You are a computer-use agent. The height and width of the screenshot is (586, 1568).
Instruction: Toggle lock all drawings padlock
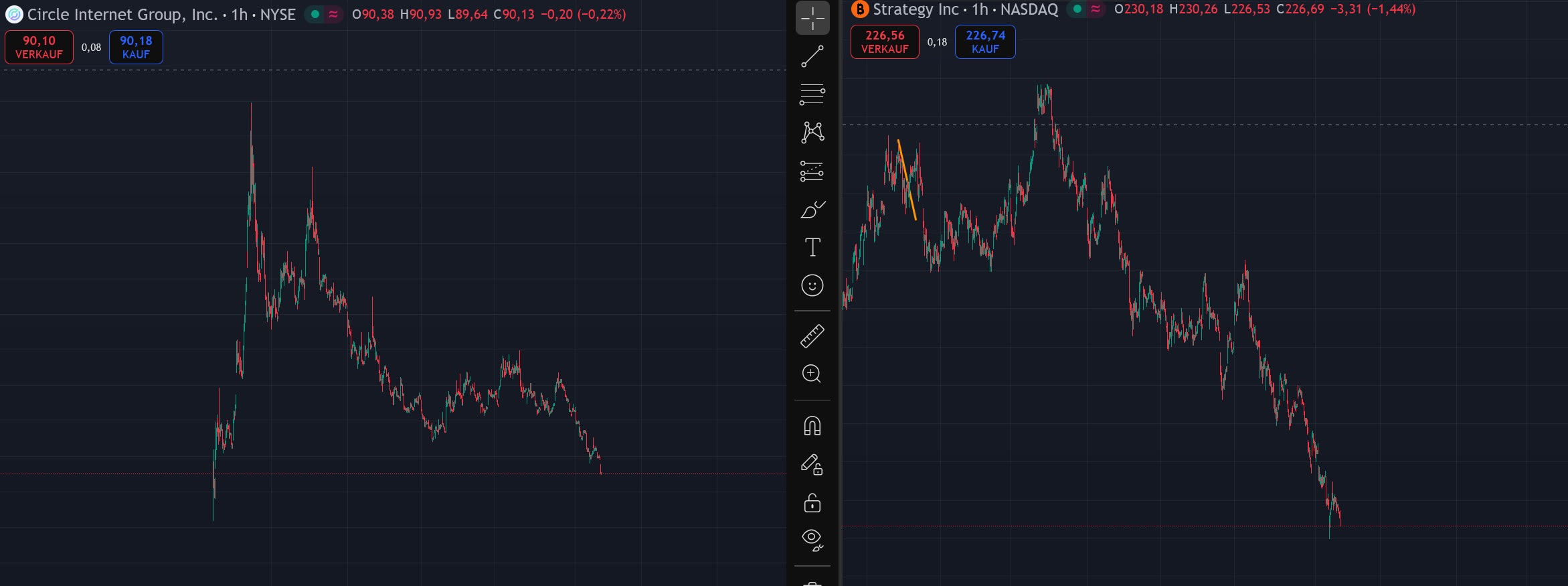(x=812, y=502)
